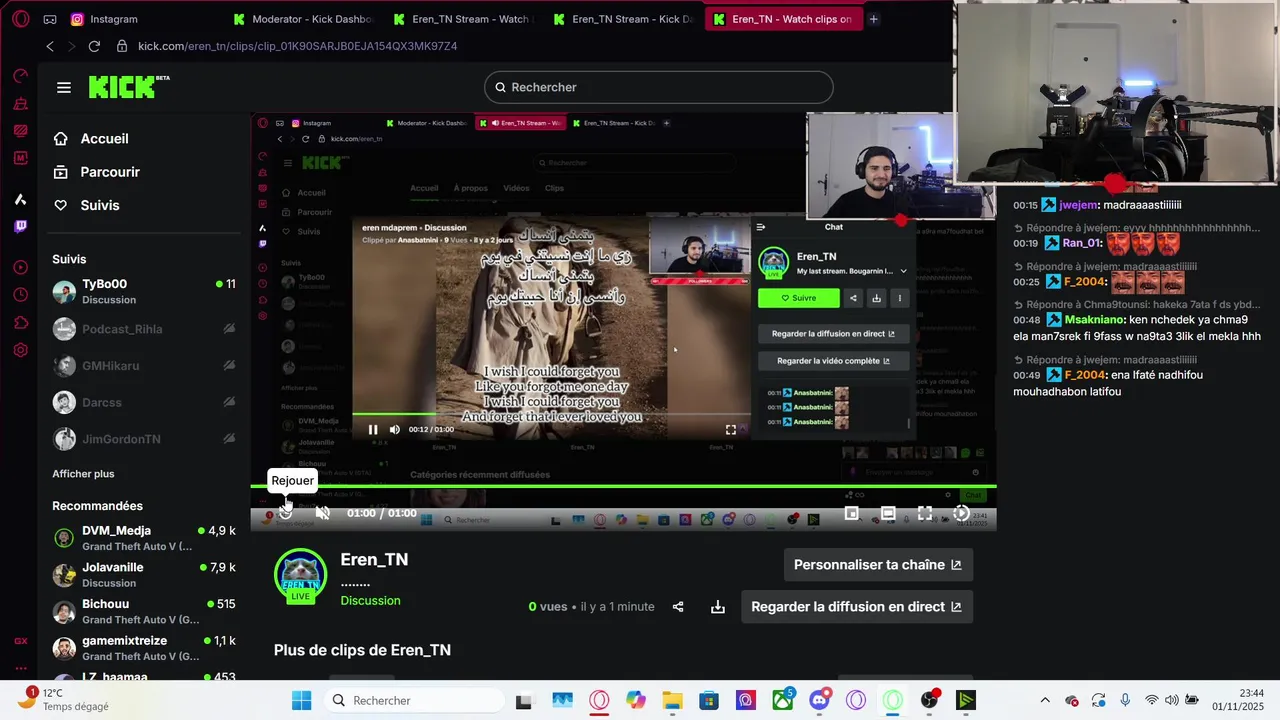Switch to Moderator - Kick Dashboard tab
This screenshot has width=1280, height=720.
[301, 19]
